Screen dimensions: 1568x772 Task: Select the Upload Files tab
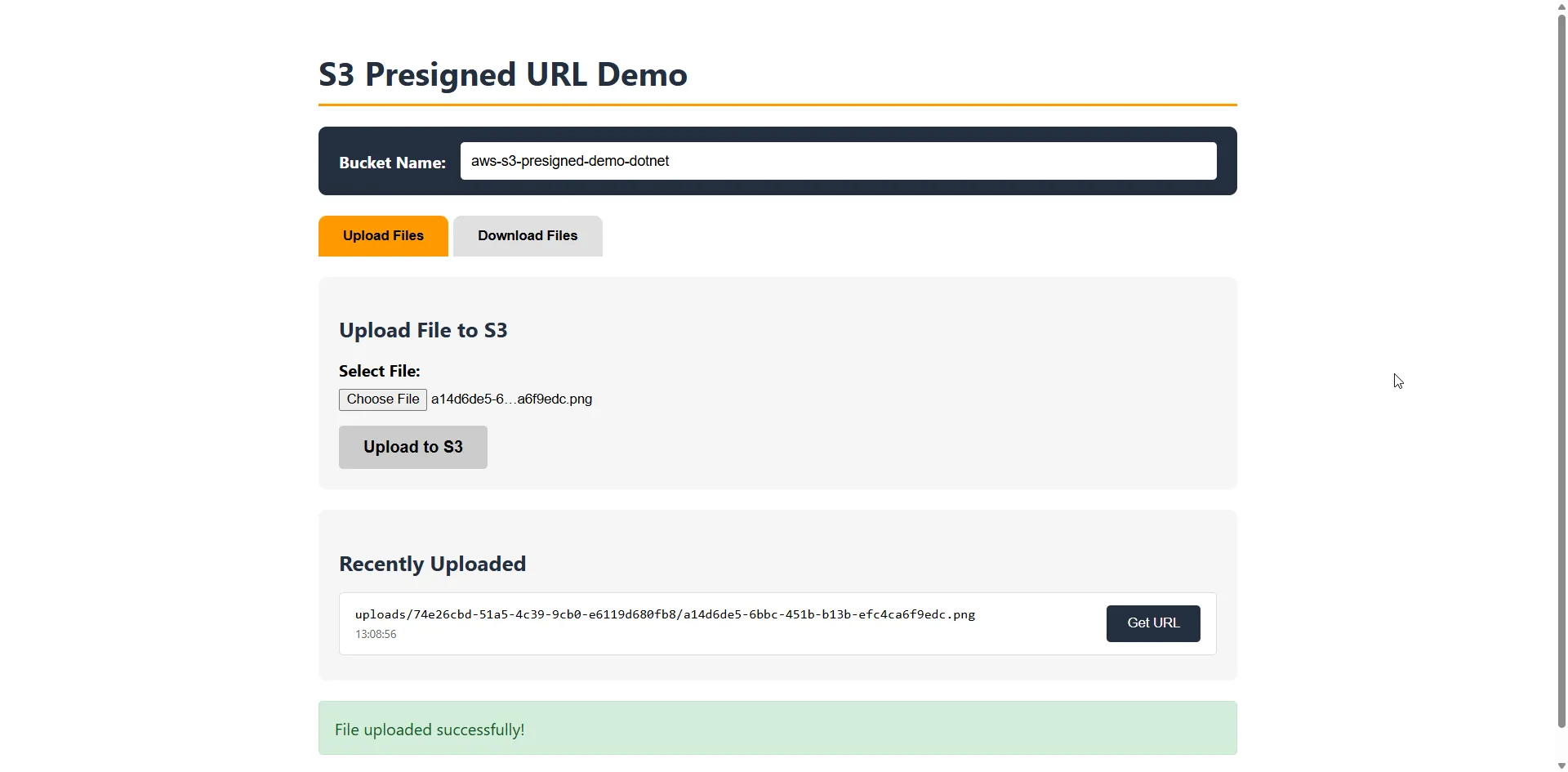(x=383, y=235)
